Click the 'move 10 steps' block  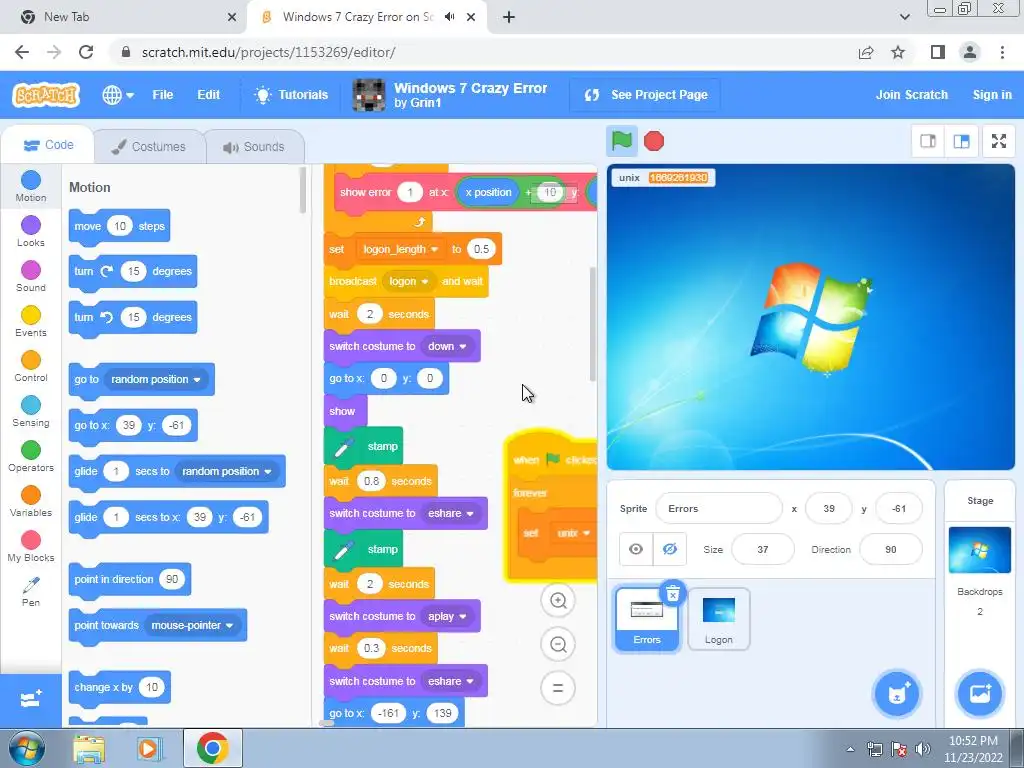pos(119,227)
